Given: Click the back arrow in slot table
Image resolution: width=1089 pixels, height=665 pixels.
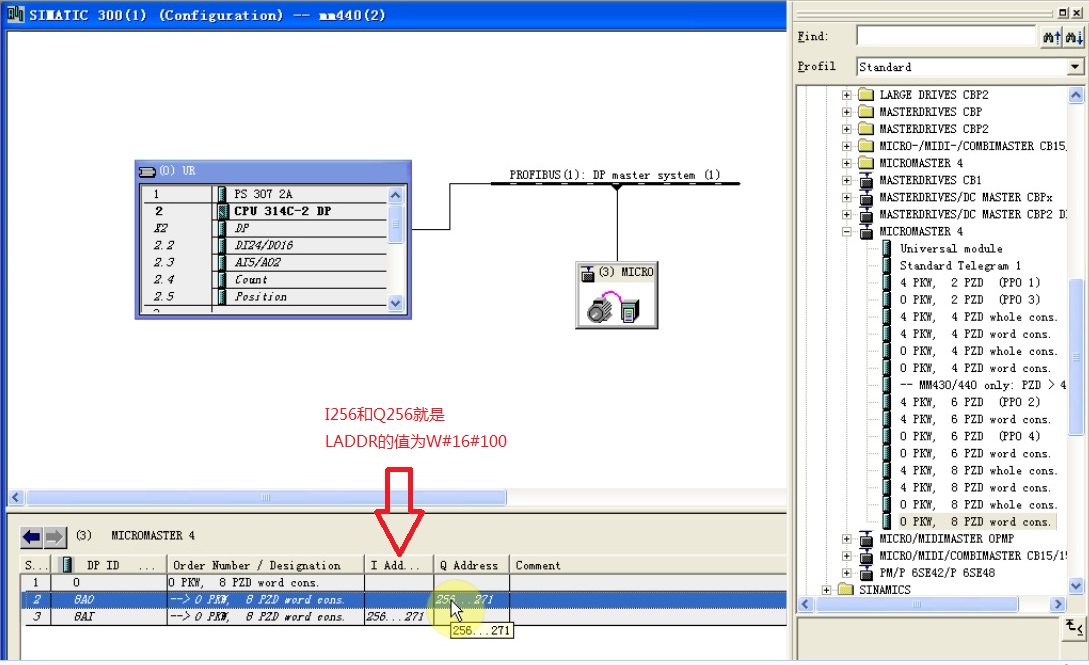Looking at the screenshot, I should [x=32, y=537].
